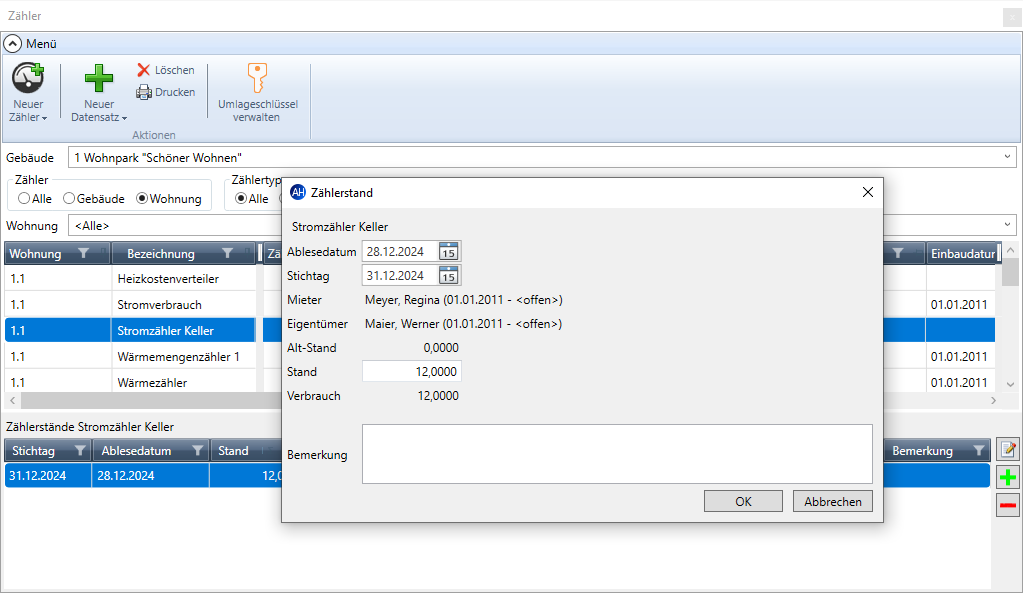Collapse the Menü ribbon chevron
The image size is (1023, 593).
pos(13,44)
